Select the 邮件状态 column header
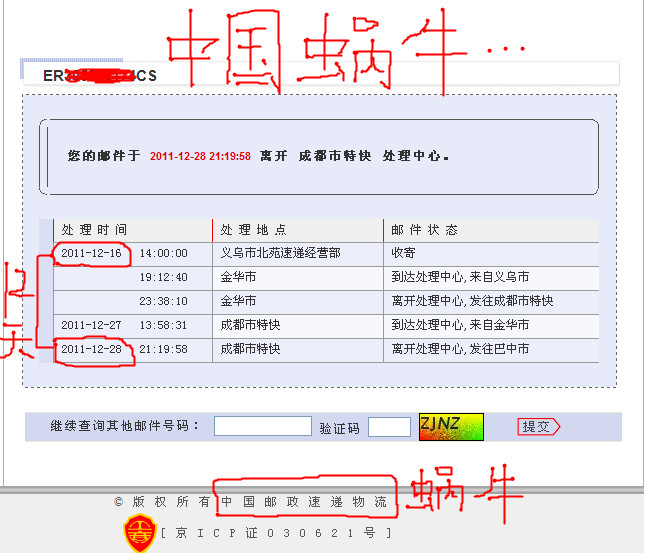647x553 pixels. click(x=424, y=230)
